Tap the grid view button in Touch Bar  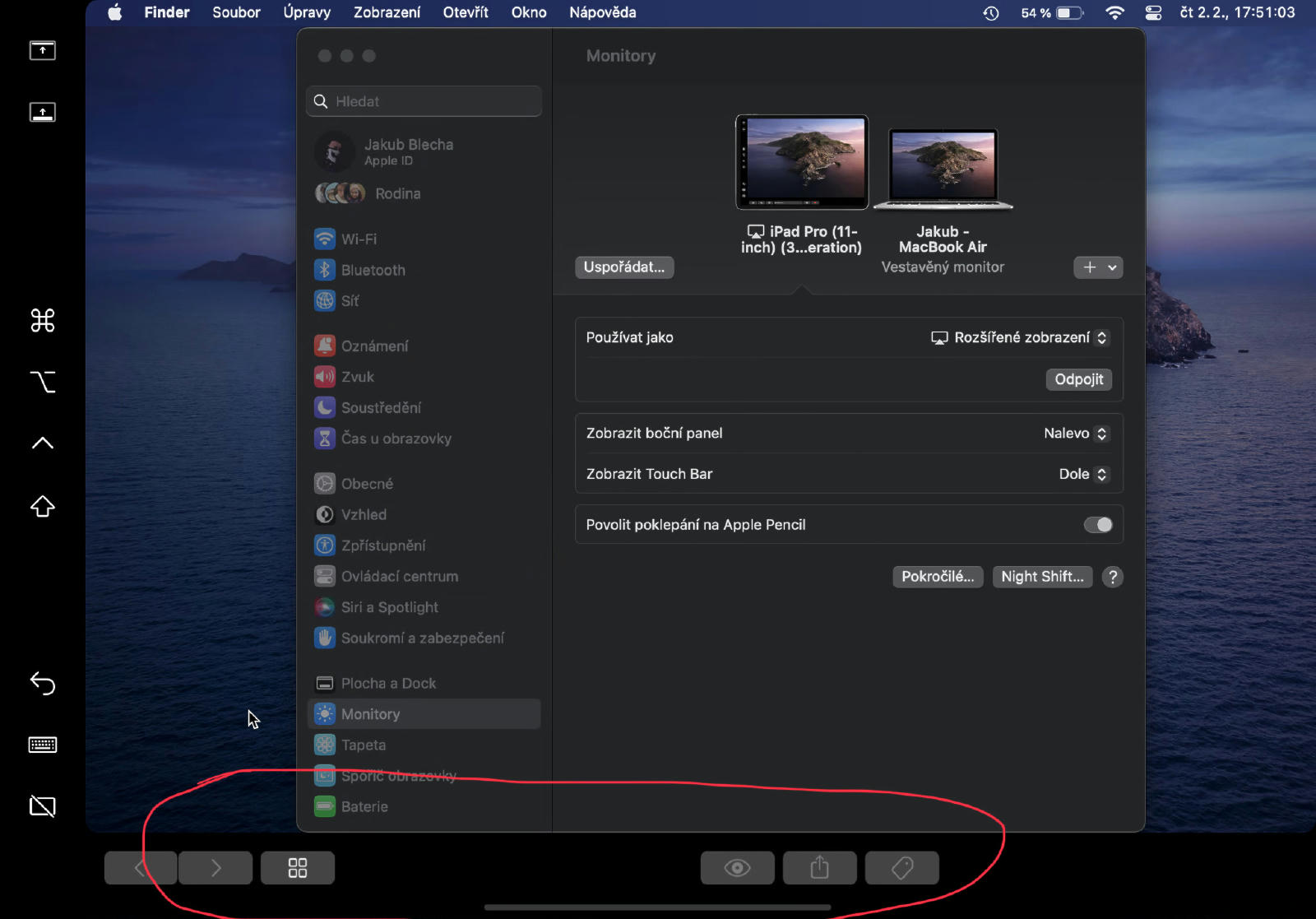pyautogui.click(x=298, y=868)
